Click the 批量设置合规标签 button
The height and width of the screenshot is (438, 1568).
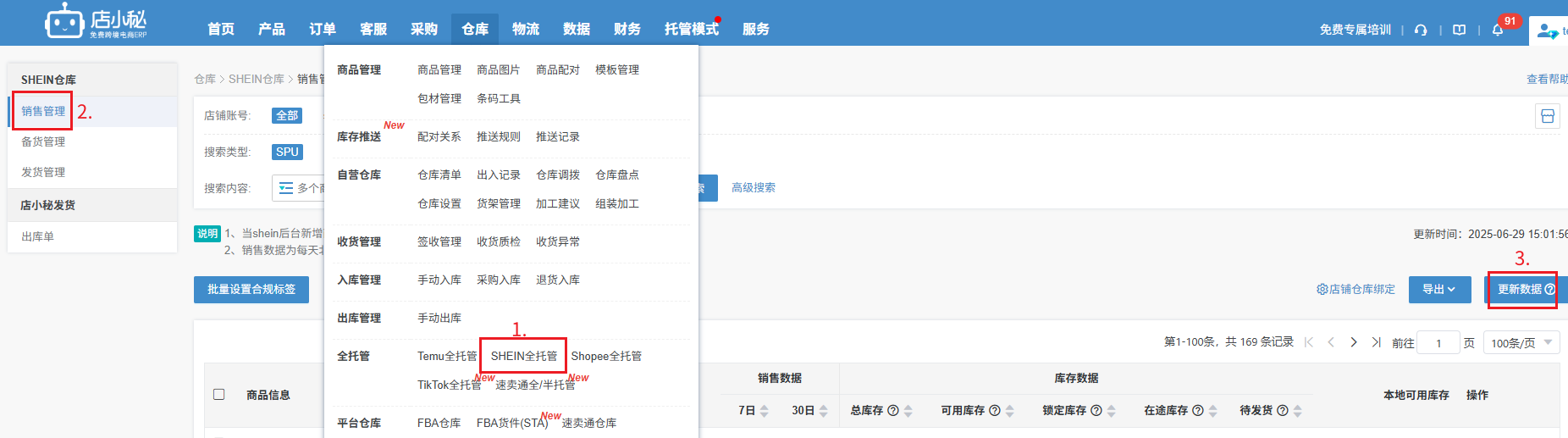click(x=251, y=289)
